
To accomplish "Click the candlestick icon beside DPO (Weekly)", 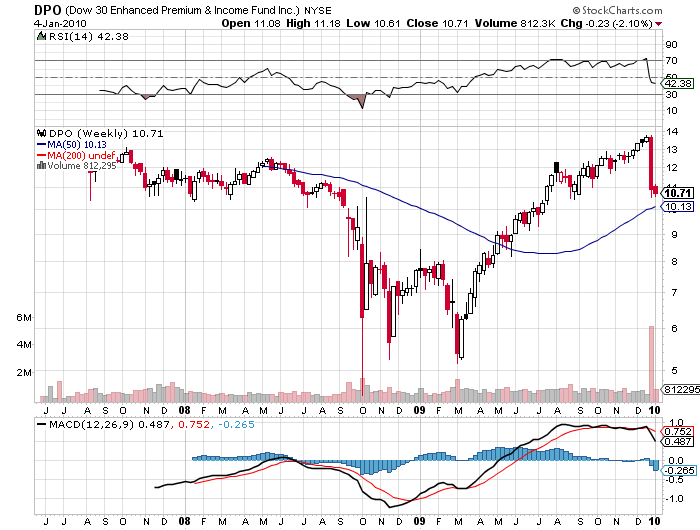I will pos(42,133).
